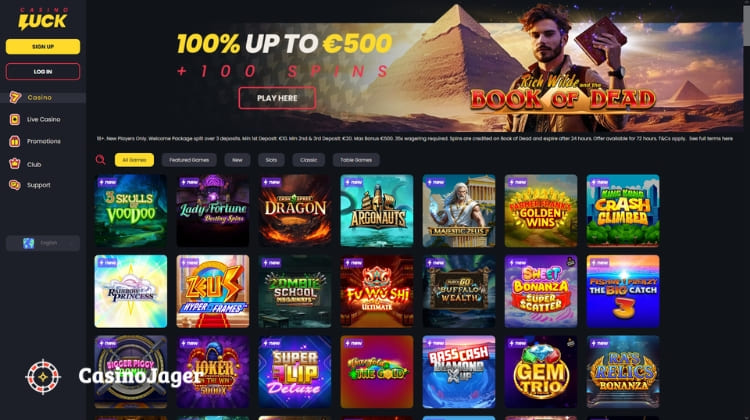This screenshot has width=750, height=420.
Task: Show the Table Games category
Action: (356, 160)
